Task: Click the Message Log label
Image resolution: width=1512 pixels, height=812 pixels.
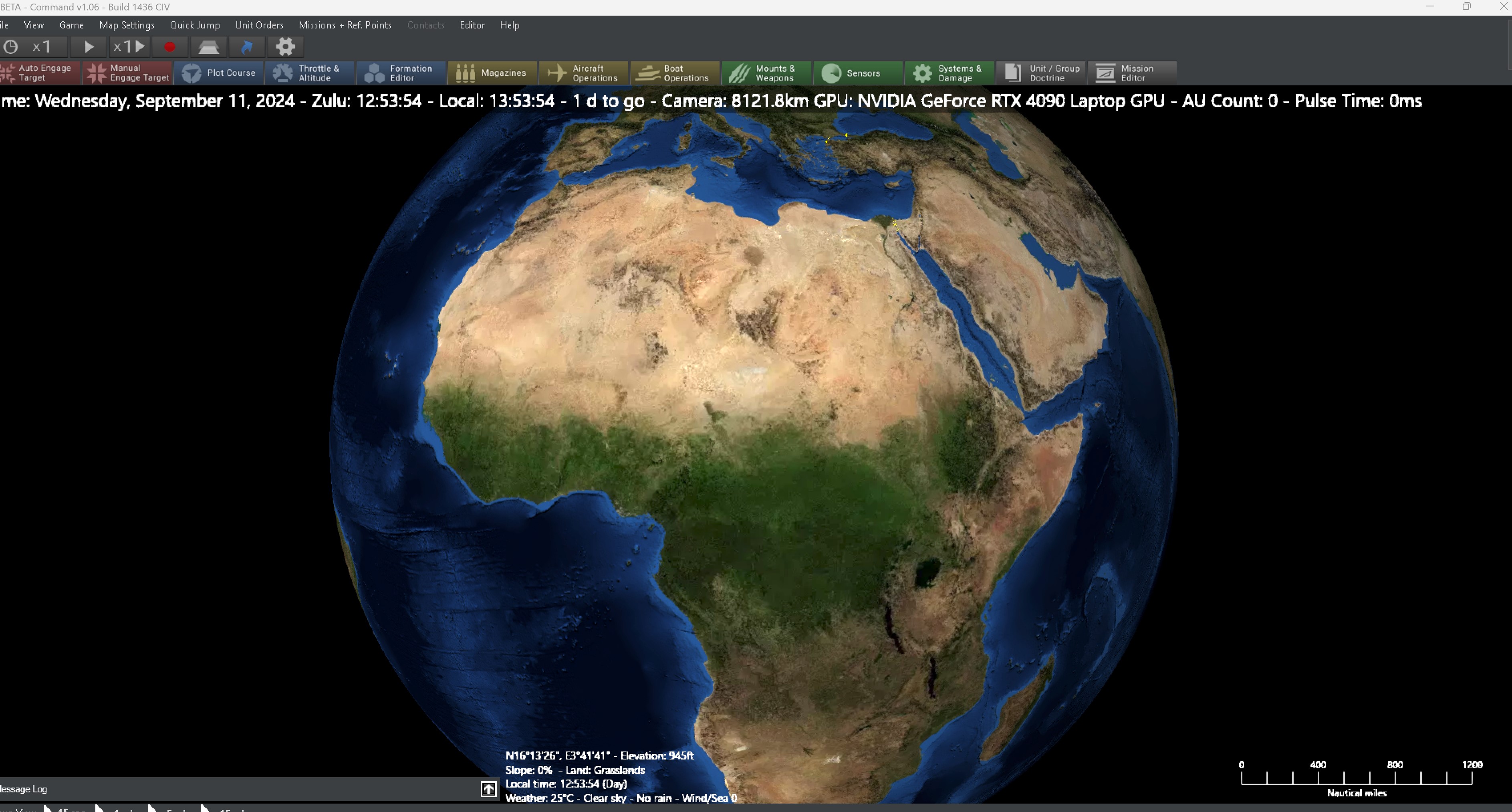Action: [24, 789]
